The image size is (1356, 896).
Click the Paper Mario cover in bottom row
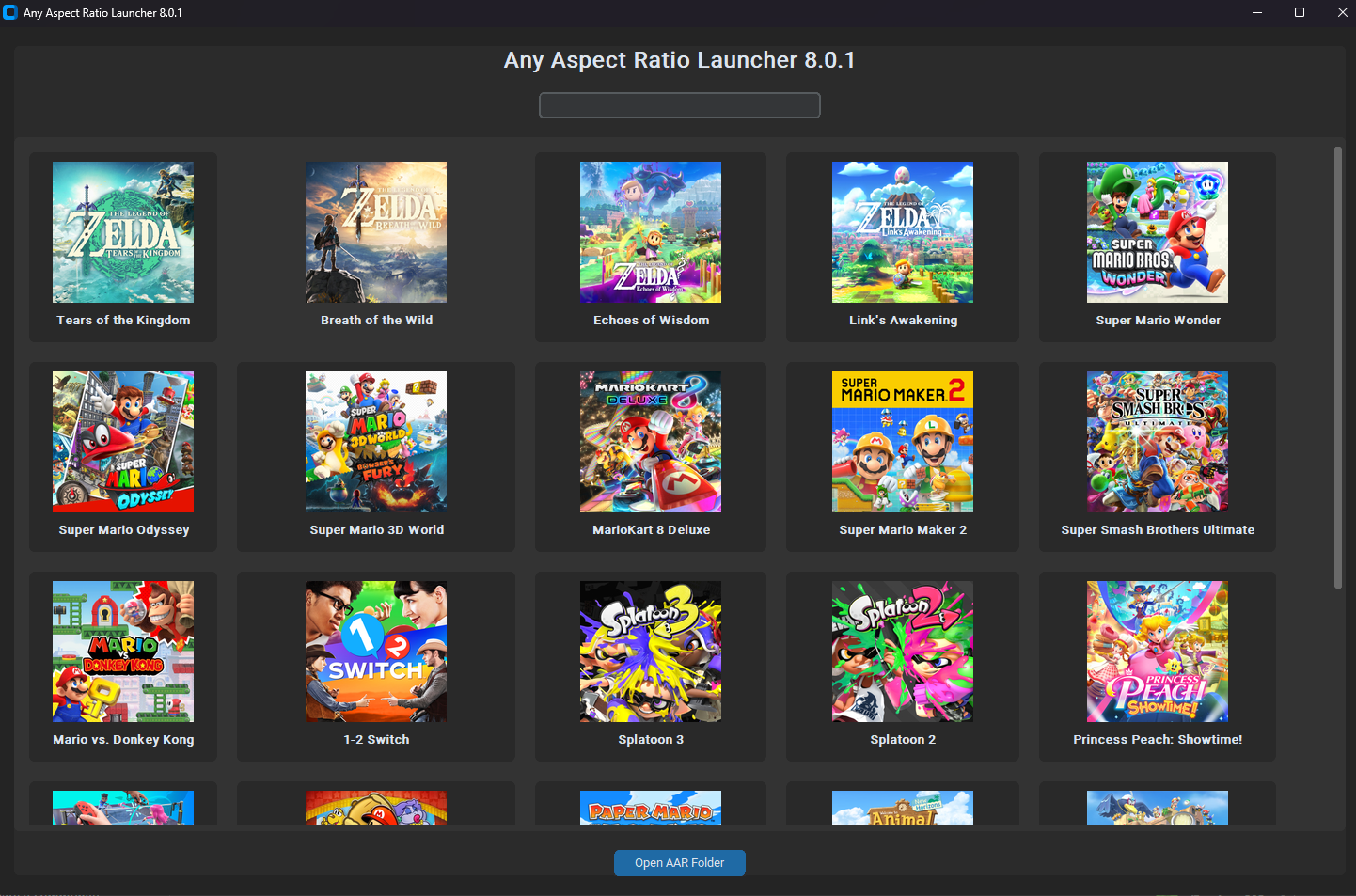click(651, 809)
